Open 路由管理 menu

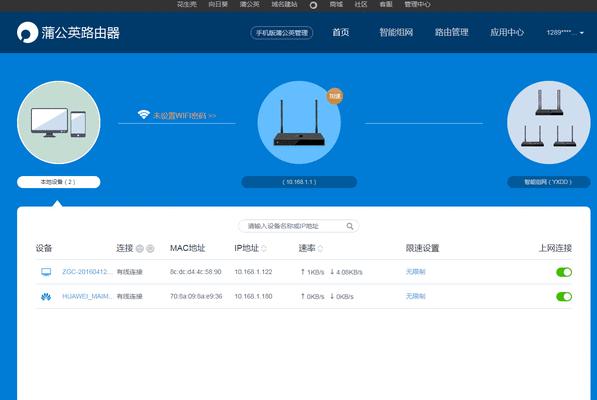[x=452, y=32]
